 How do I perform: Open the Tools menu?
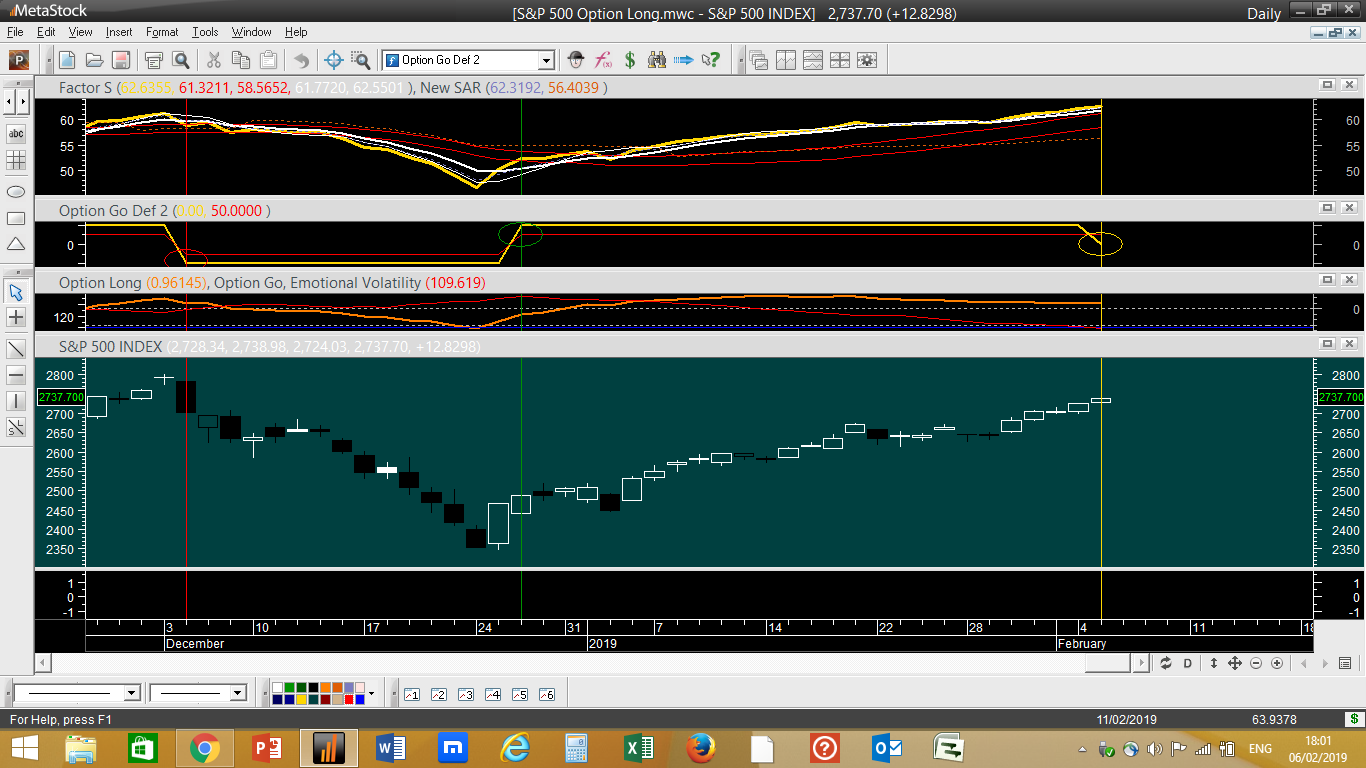pos(205,32)
